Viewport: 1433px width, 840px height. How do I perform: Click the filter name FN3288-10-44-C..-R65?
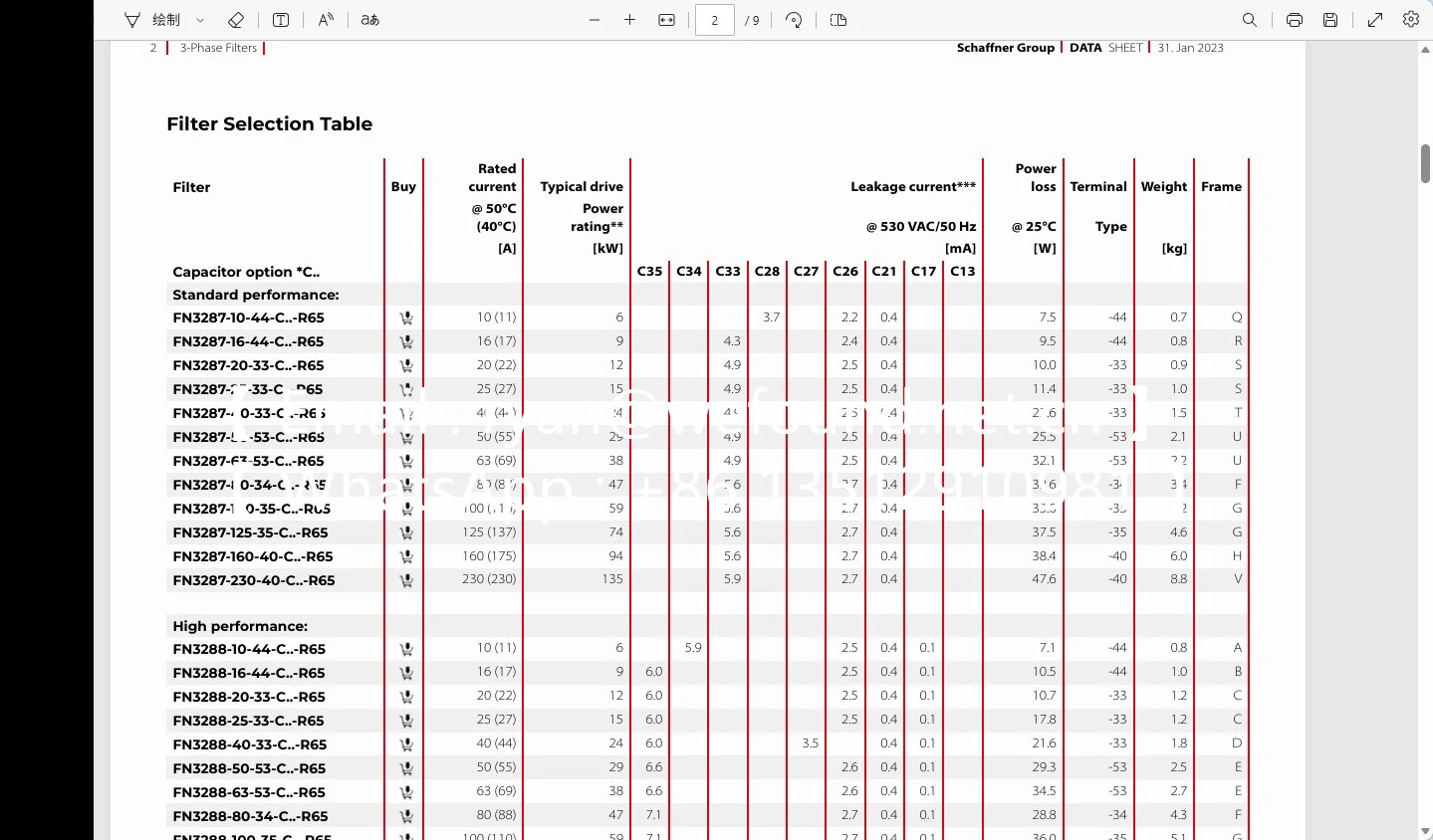[x=249, y=649]
